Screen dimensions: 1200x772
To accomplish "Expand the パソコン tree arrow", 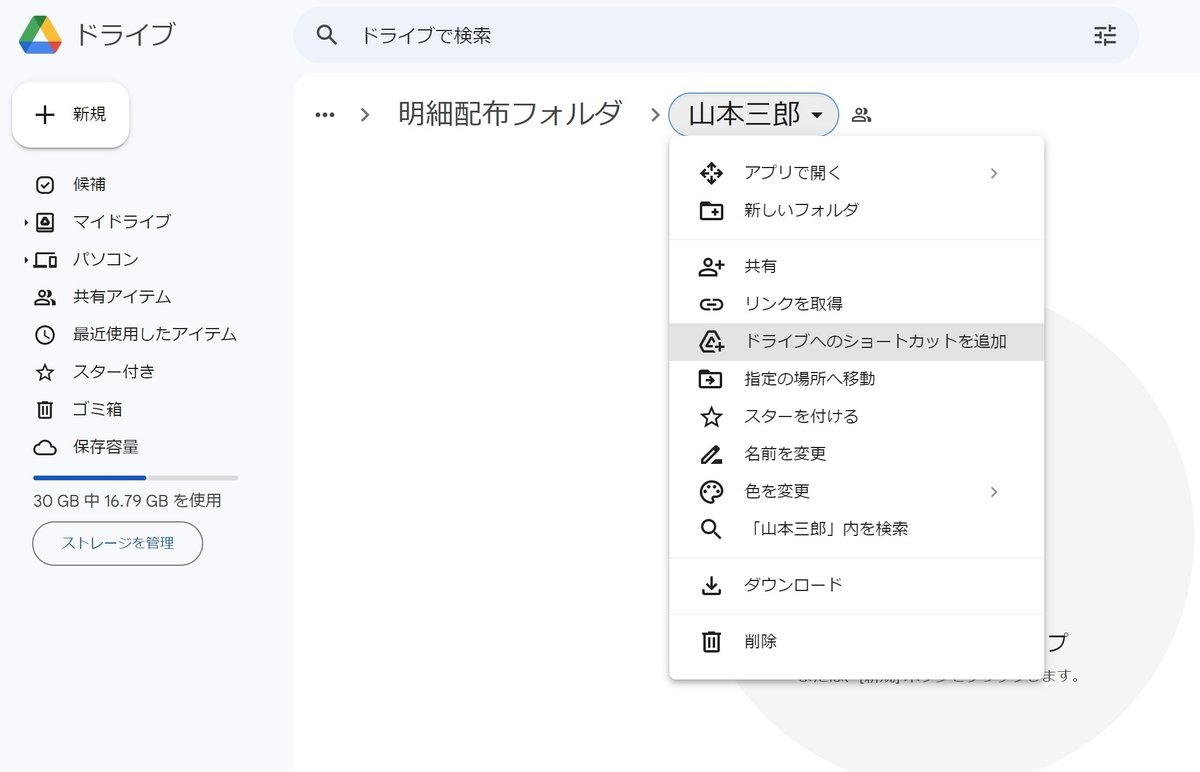I will click(26, 260).
